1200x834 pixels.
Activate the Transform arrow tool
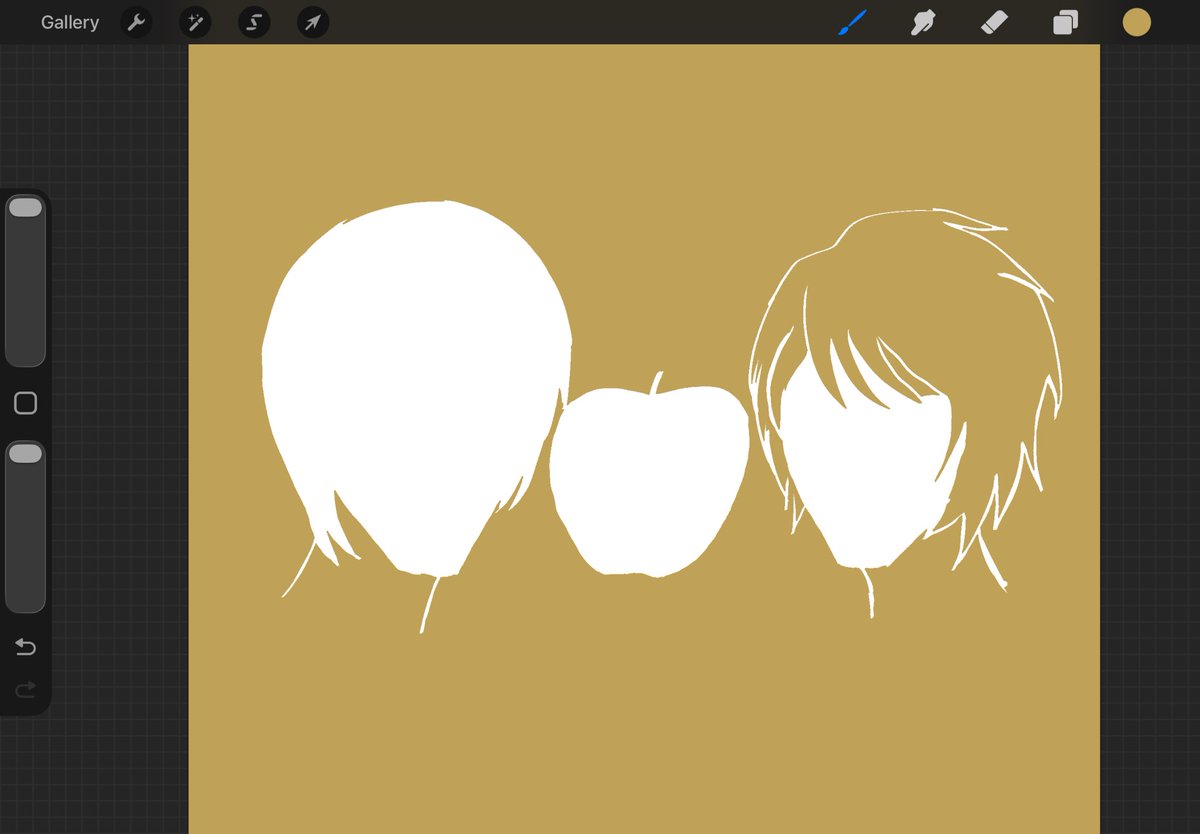[x=313, y=22]
